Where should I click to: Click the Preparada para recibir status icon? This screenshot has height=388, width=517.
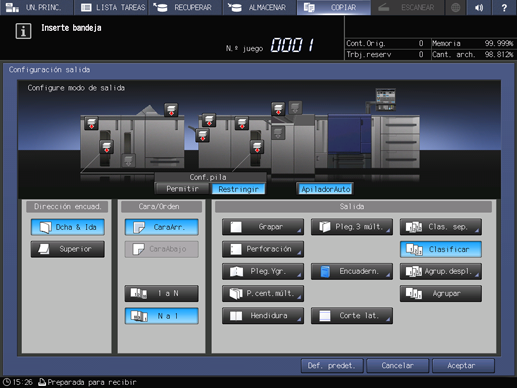[42, 382]
